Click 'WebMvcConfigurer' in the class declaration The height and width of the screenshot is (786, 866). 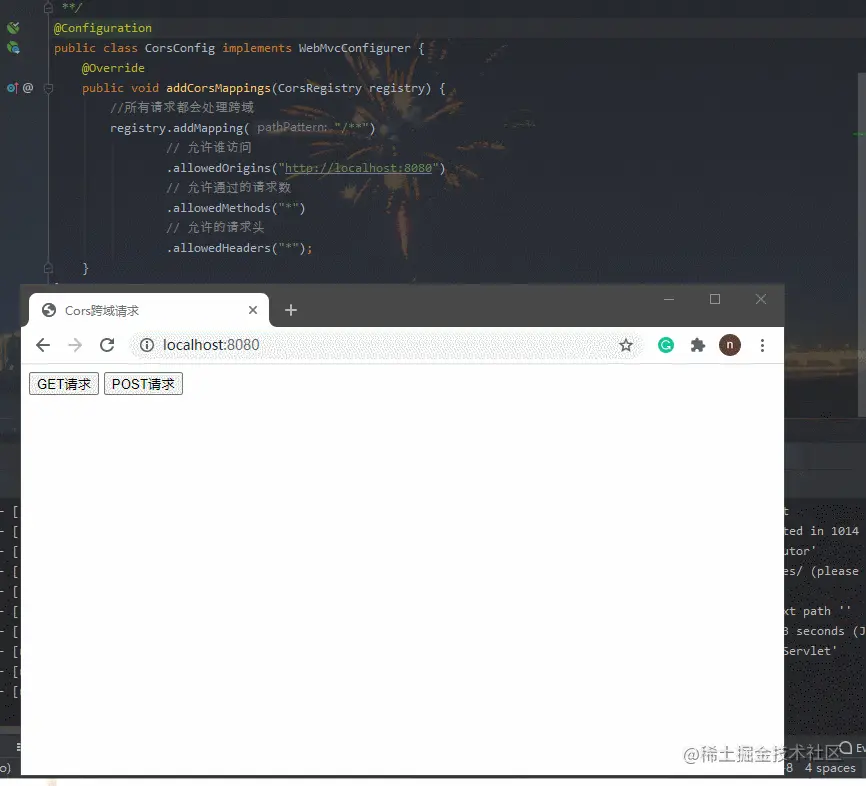pyautogui.click(x=355, y=48)
